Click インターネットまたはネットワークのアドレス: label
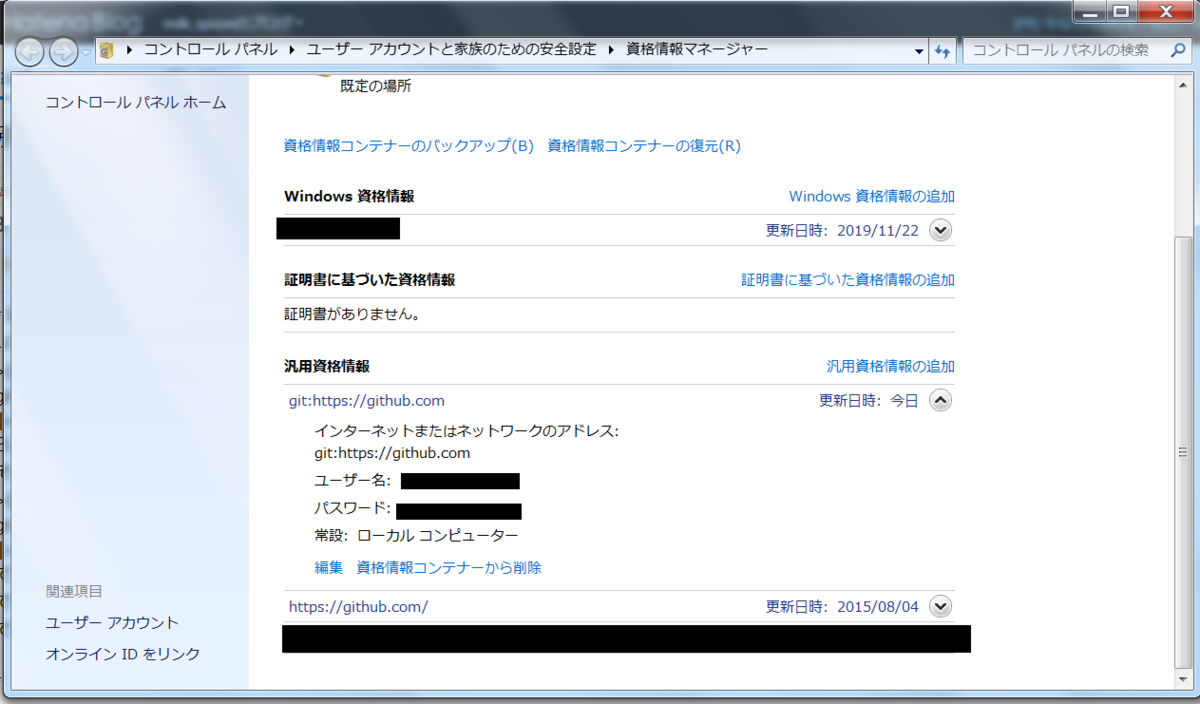The width and height of the screenshot is (1200, 704). 467,431
